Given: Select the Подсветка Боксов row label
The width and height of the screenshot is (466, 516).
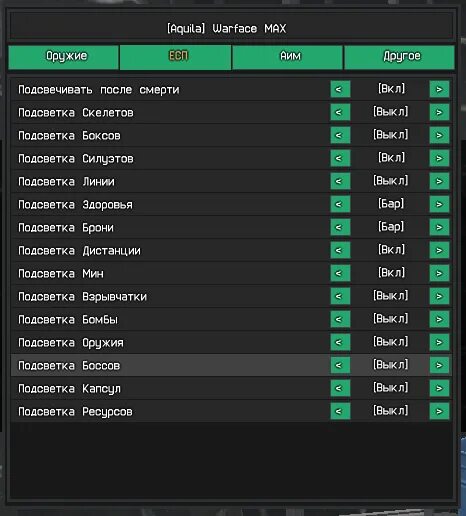Looking at the screenshot, I should click(69, 136).
